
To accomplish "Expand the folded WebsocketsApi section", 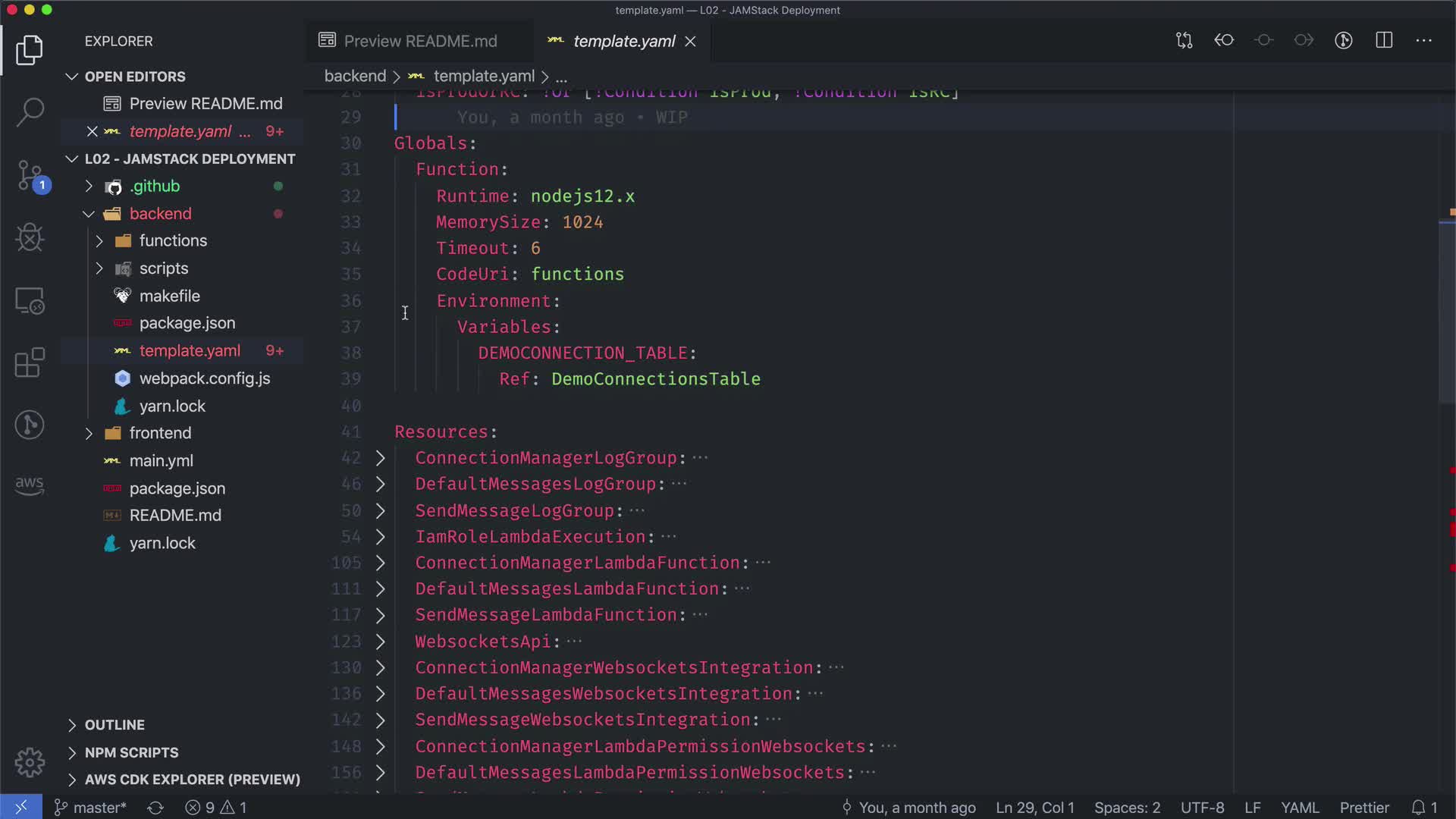I will [x=381, y=642].
